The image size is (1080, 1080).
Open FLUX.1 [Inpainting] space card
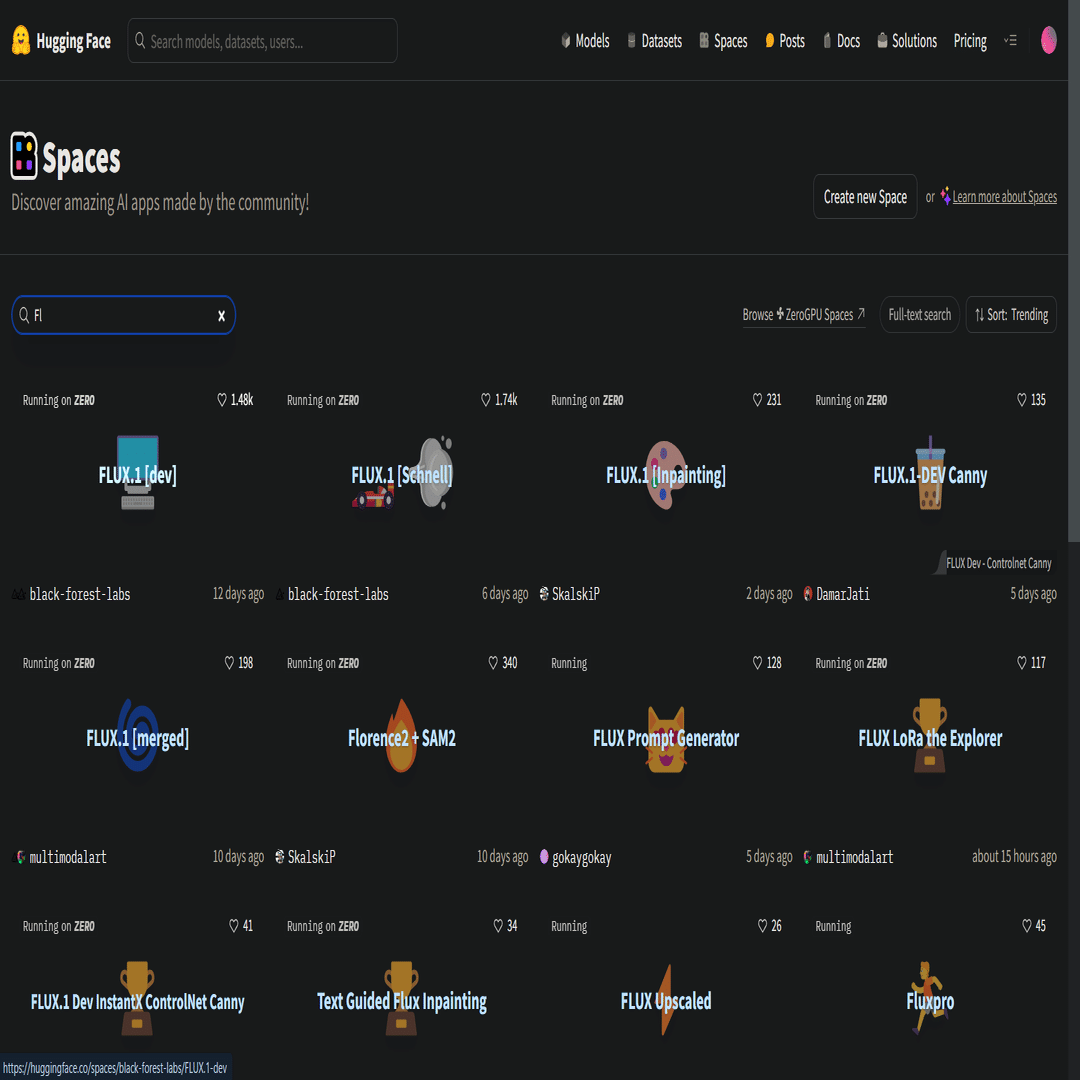click(x=666, y=475)
